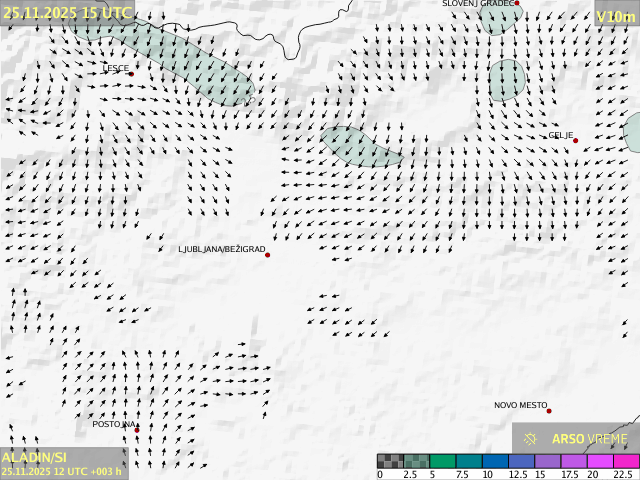Click the ALADIN/SI model label

34,457
